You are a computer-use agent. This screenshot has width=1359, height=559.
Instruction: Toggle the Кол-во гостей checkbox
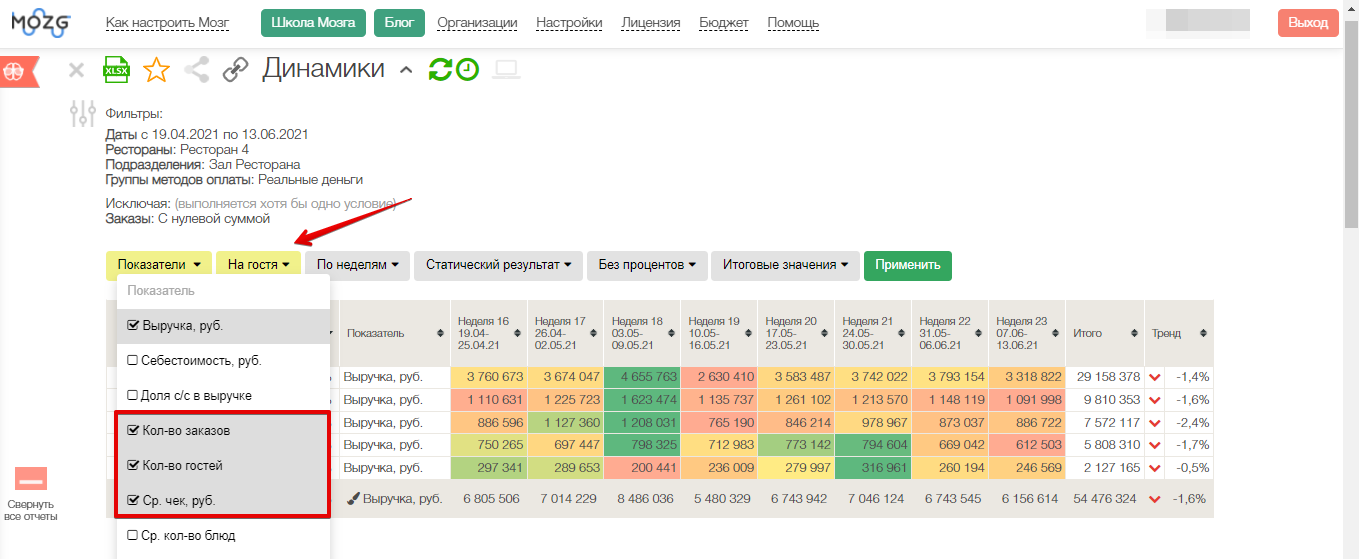[133, 466]
